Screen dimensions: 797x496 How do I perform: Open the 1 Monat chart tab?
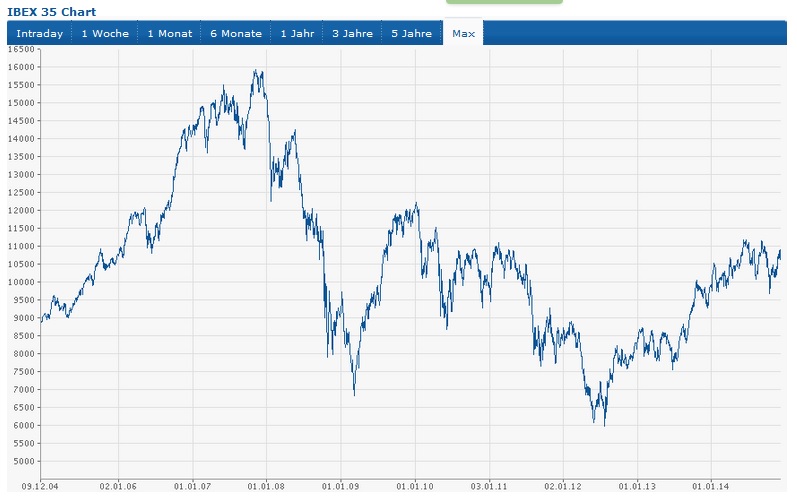click(170, 34)
